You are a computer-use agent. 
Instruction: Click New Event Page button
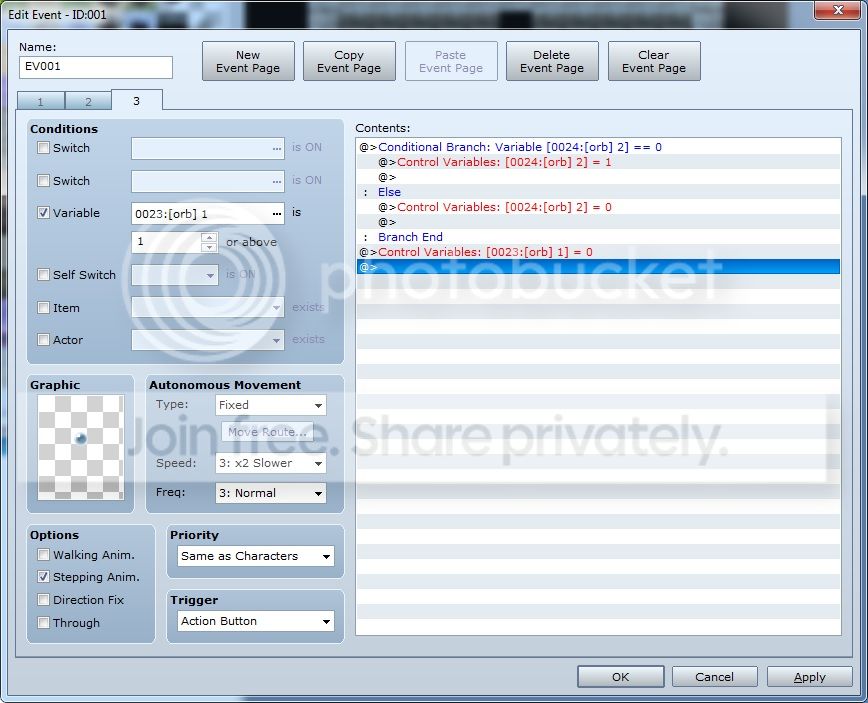pos(248,61)
